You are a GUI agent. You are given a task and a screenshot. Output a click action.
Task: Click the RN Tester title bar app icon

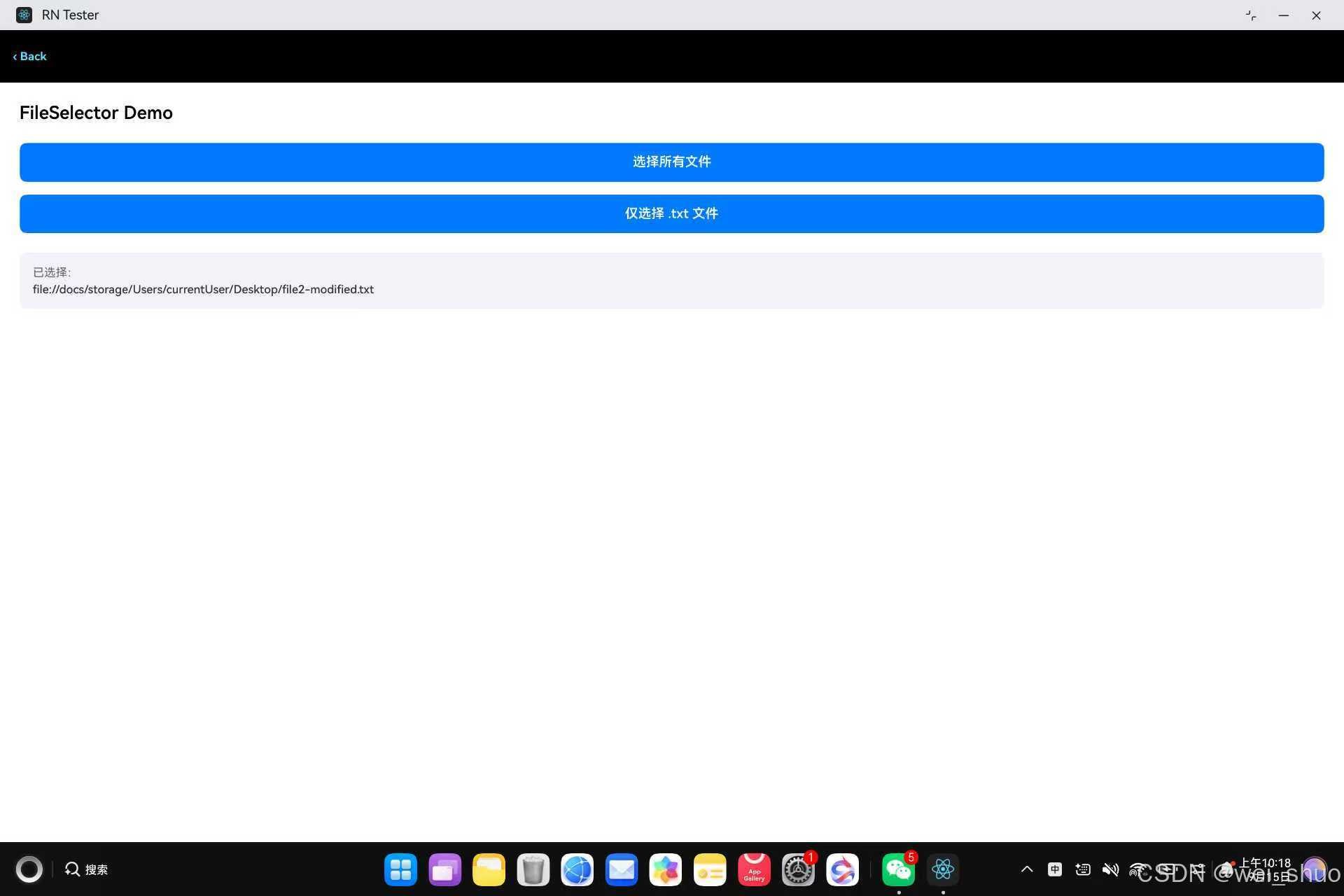tap(24, 15)
